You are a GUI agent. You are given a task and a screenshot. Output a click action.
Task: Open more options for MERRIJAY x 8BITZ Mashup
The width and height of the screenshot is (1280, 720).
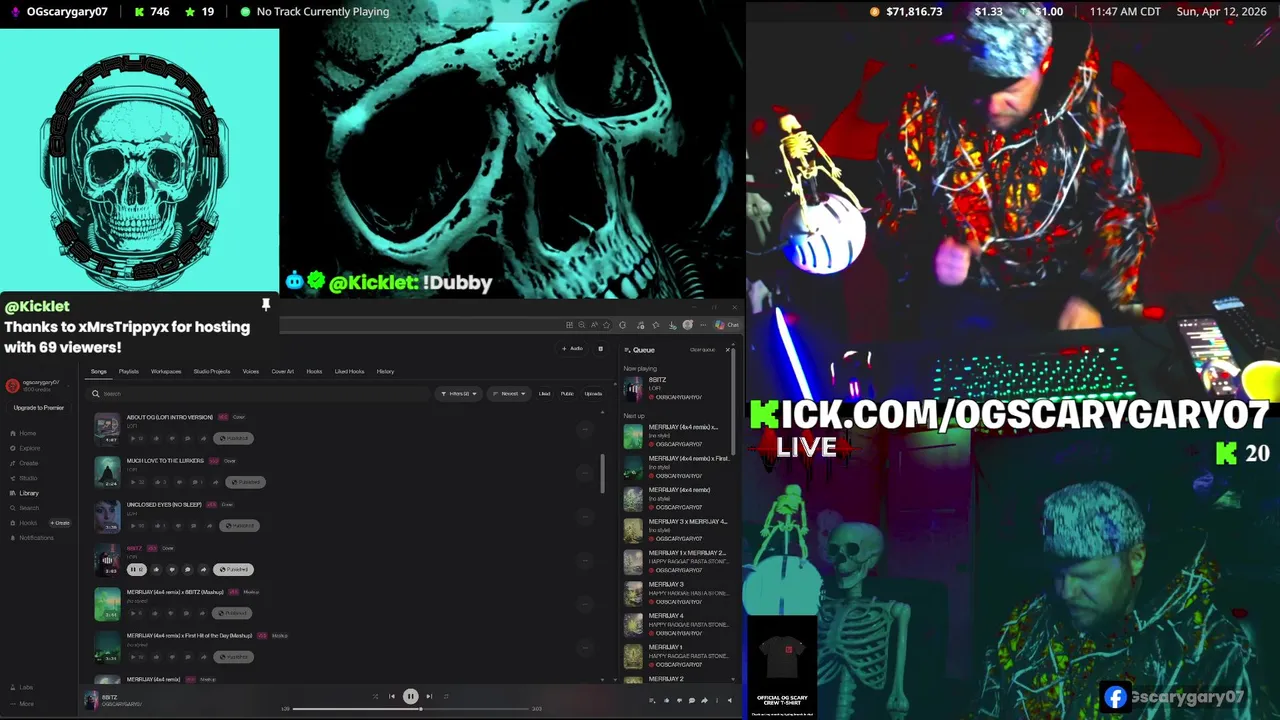coord(585,604)
